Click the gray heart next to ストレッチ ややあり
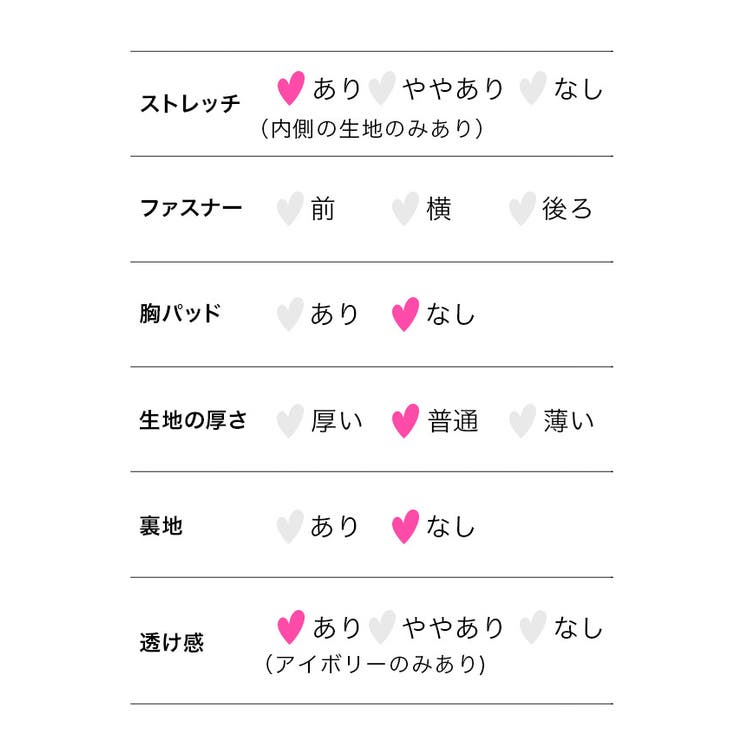 tap(382, 88)
